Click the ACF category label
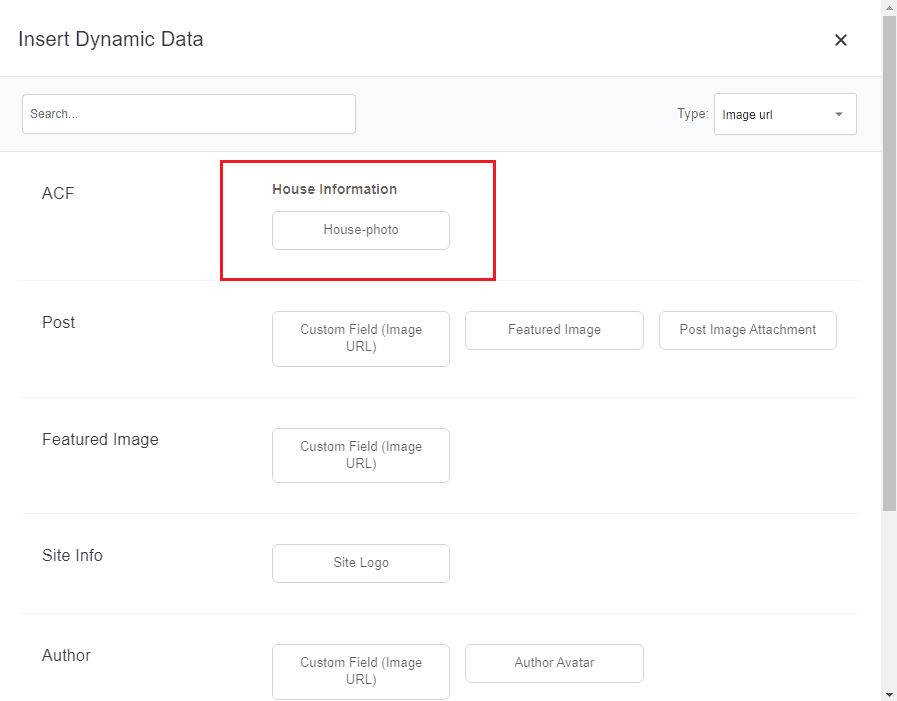The height and width of the screenshot is (701, 897). pyautogui.click(x=58, y=193)
